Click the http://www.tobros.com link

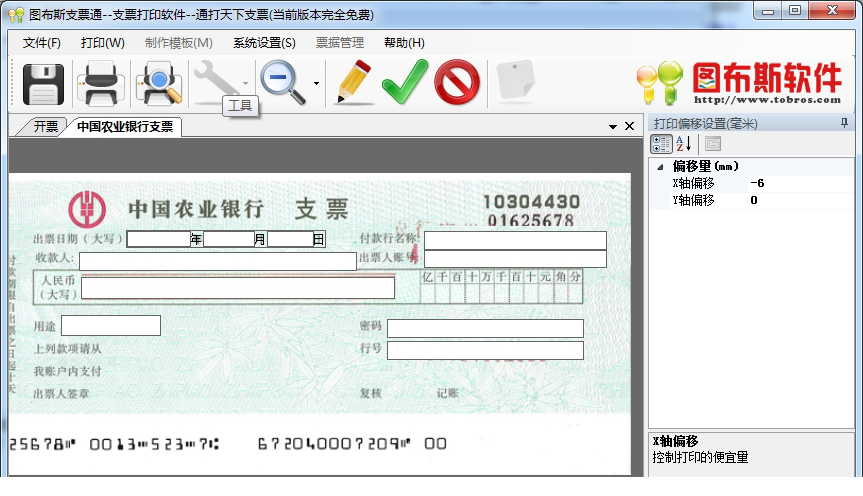click(x=767, y=100)
